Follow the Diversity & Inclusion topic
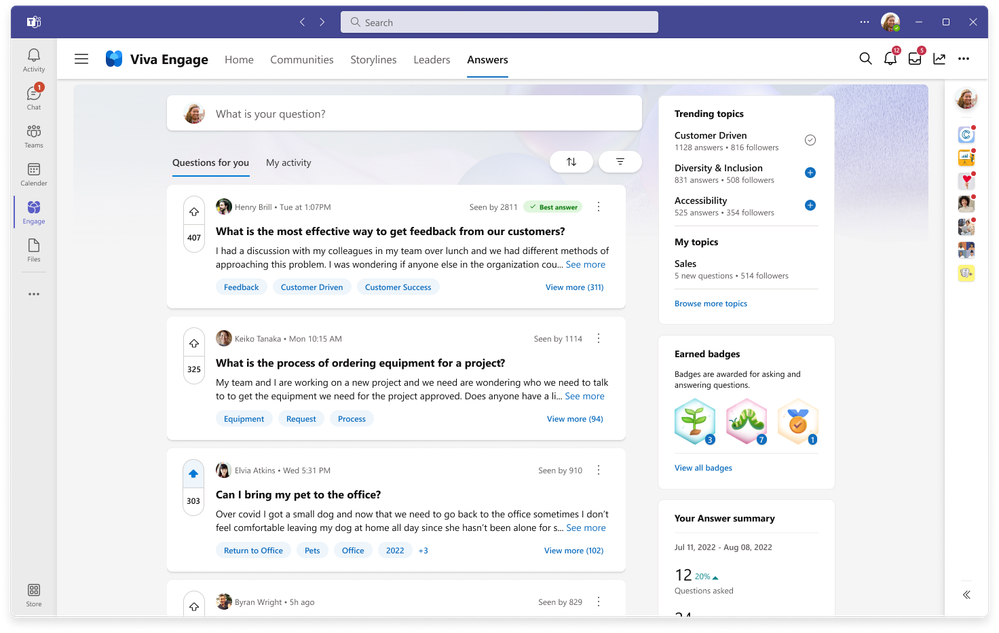The width and height of the screenshot is (999, 633). click(810, 173)
